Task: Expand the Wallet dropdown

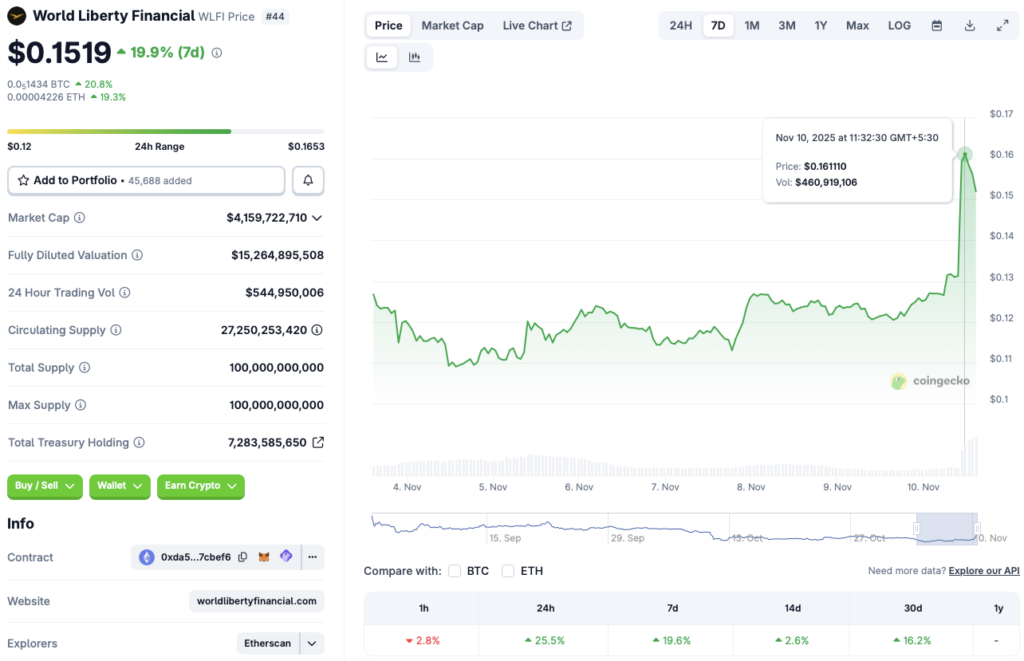Action: tap(120, 486)
